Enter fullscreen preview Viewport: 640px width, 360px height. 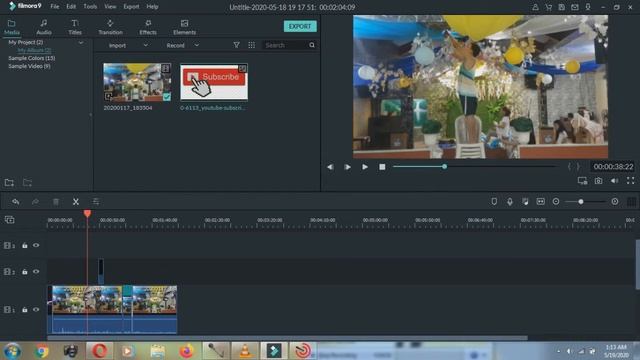(631, 181)
